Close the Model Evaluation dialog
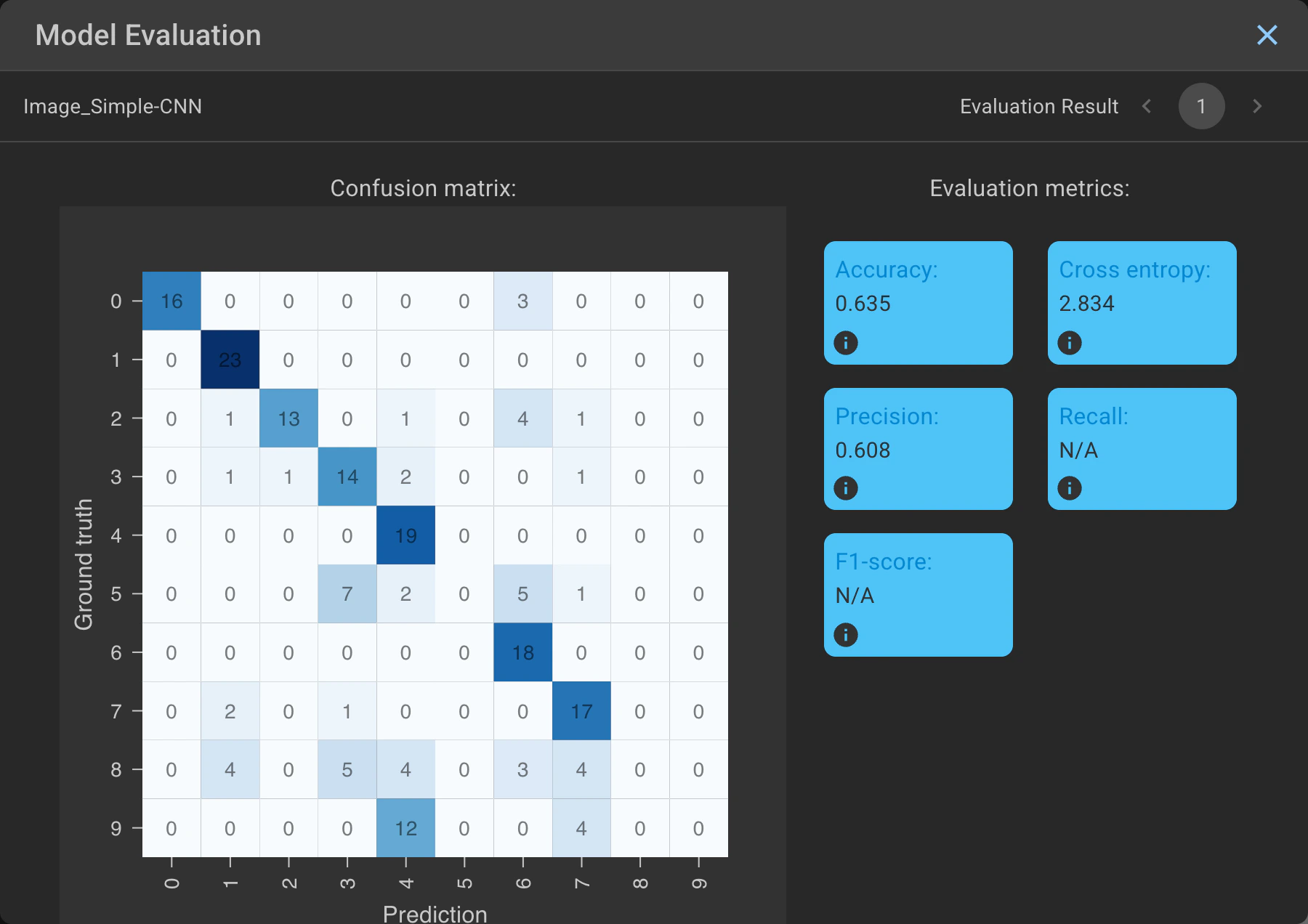 [x=1267, y=35]
